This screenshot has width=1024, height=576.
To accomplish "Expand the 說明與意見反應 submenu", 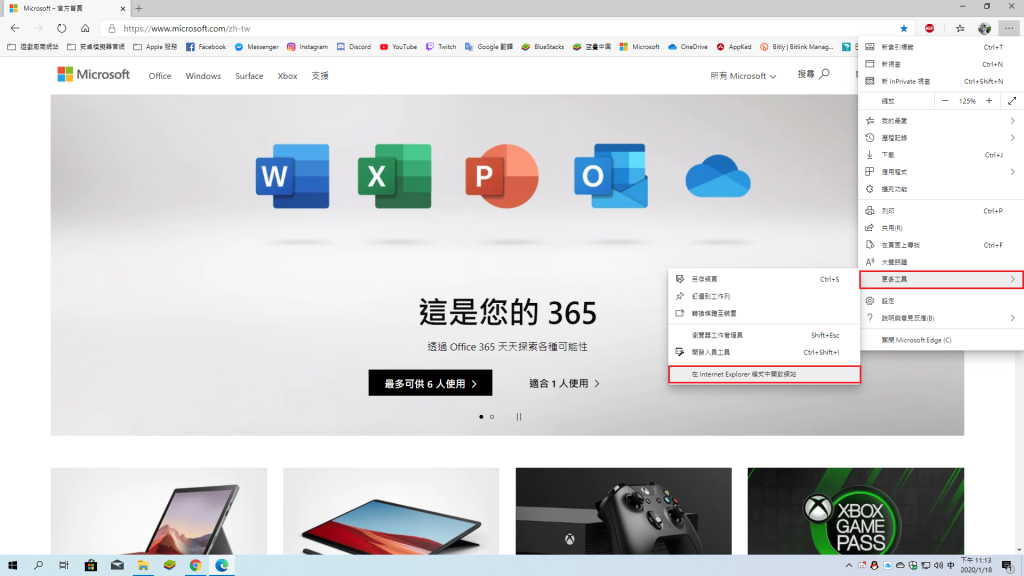I will (940, 318).
